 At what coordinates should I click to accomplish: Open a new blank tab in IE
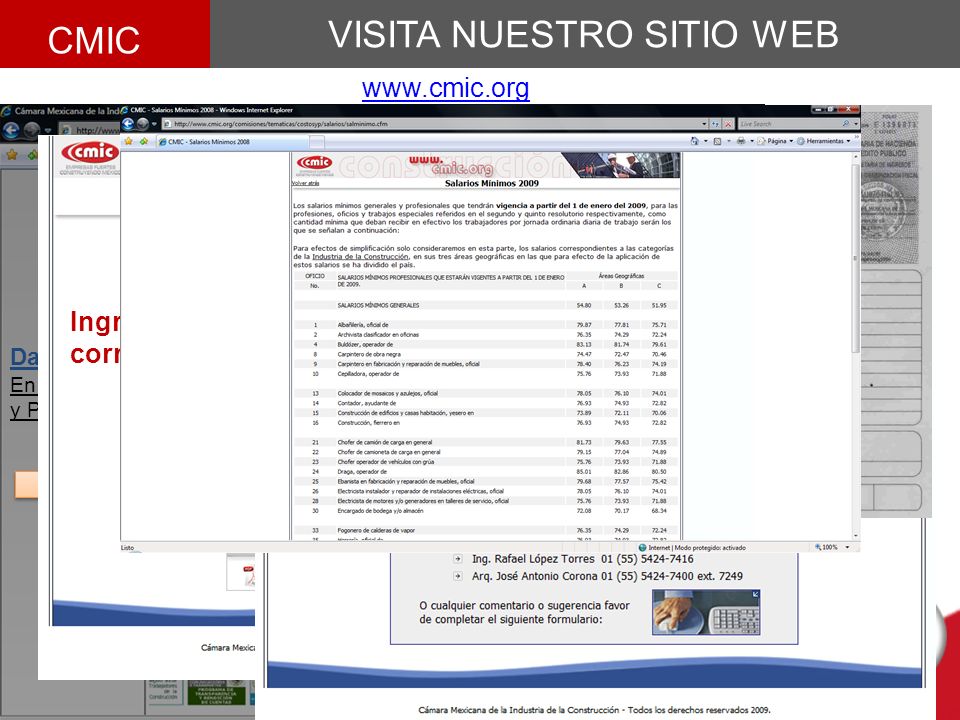317,142
